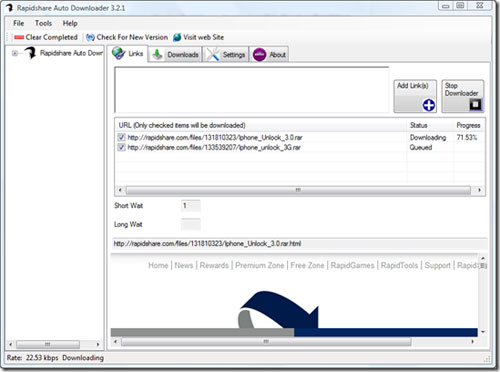Uncheck the Iphone_Unlock_3.0.rar link checkbox
This screenshot has height=372, width=500.
[121, 137]
